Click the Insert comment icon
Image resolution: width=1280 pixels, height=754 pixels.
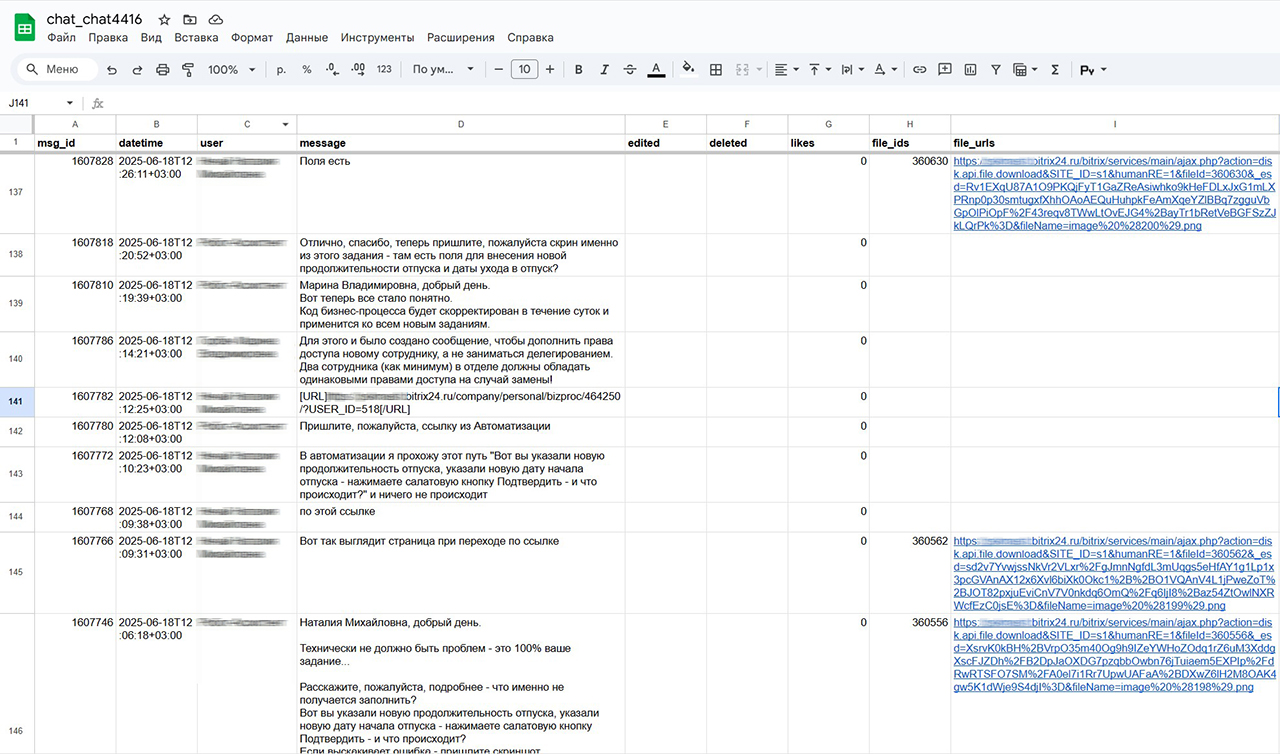point(945,70)
